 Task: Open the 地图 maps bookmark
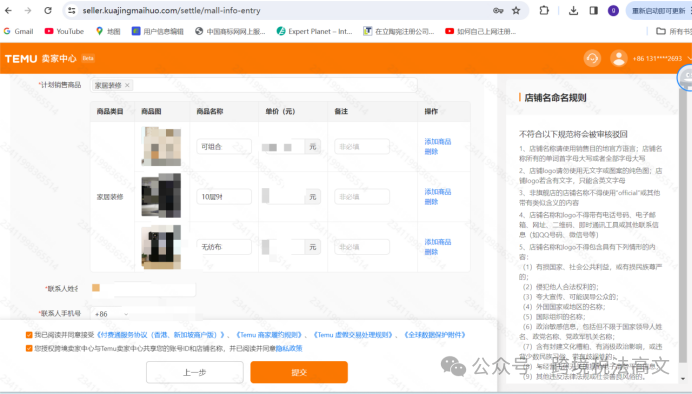108,31
